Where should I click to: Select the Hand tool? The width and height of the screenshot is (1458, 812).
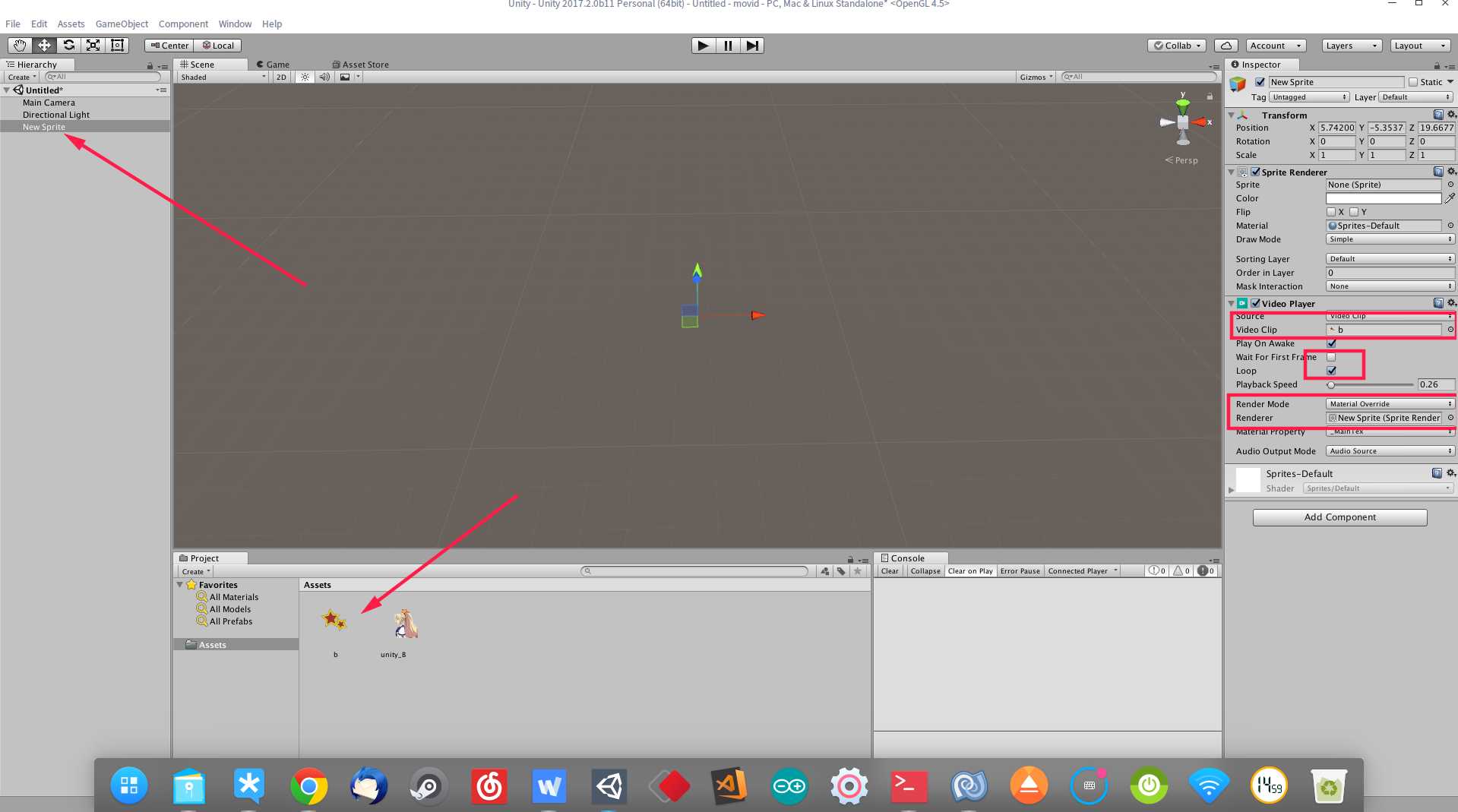click(20, 46)
